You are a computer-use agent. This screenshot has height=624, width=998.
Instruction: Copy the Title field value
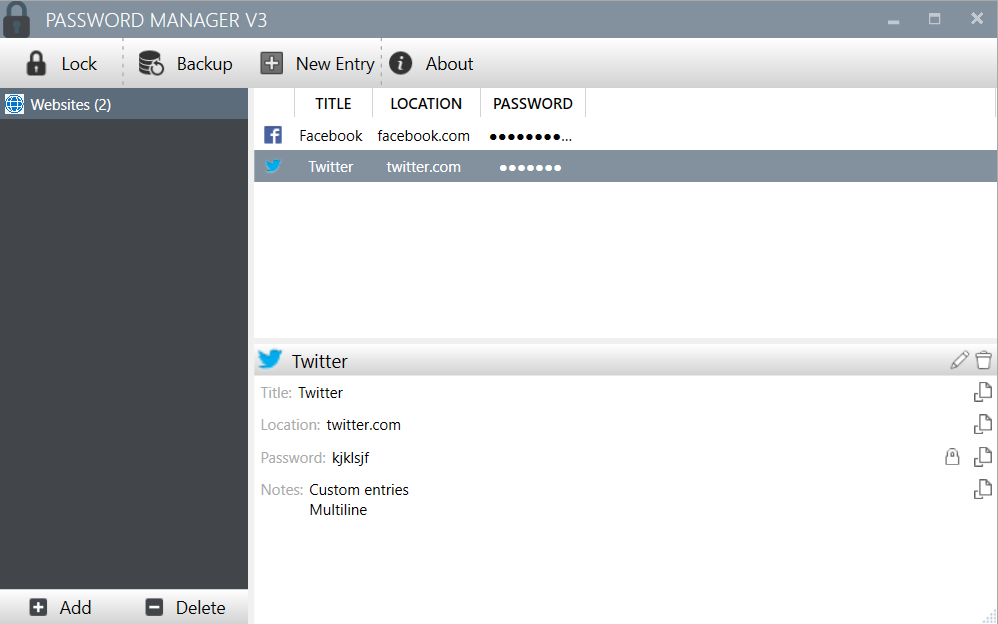(983, 392)
